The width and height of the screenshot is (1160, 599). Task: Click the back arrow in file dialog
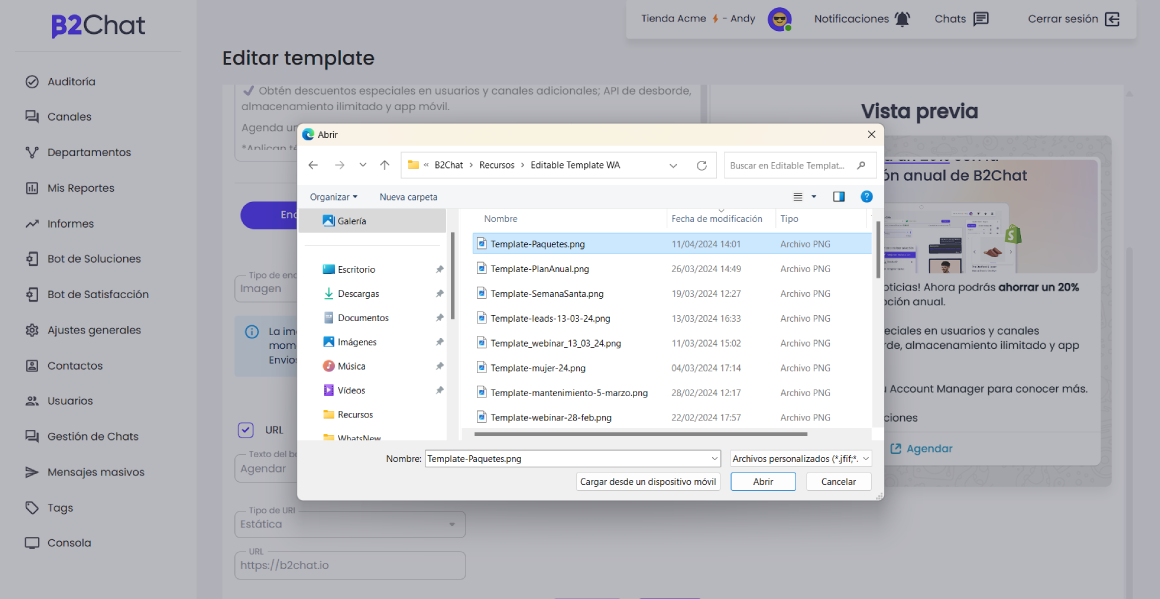click(313, 165)
